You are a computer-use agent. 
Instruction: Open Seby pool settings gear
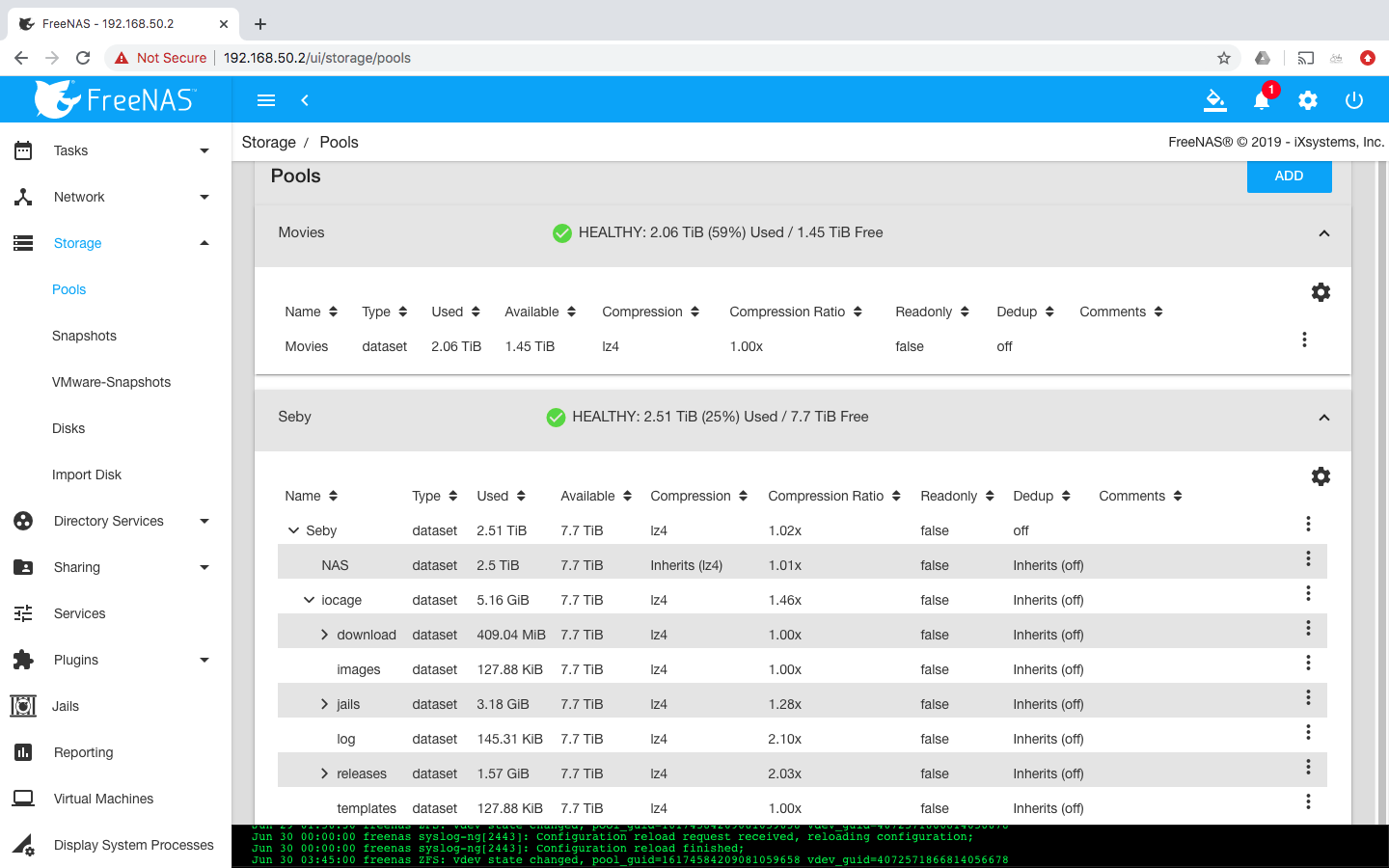[x=1321, y=476]
